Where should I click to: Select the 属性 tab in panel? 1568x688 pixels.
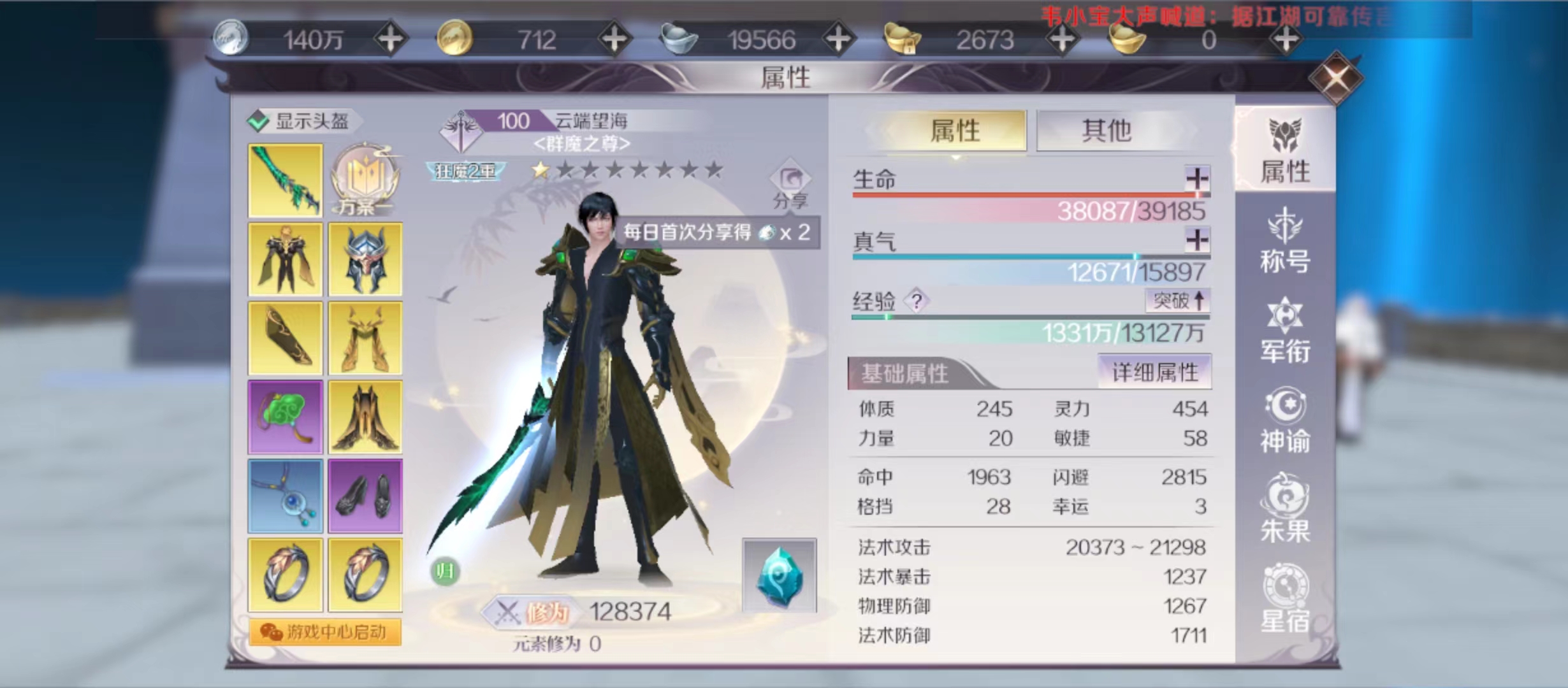[954, 131]
